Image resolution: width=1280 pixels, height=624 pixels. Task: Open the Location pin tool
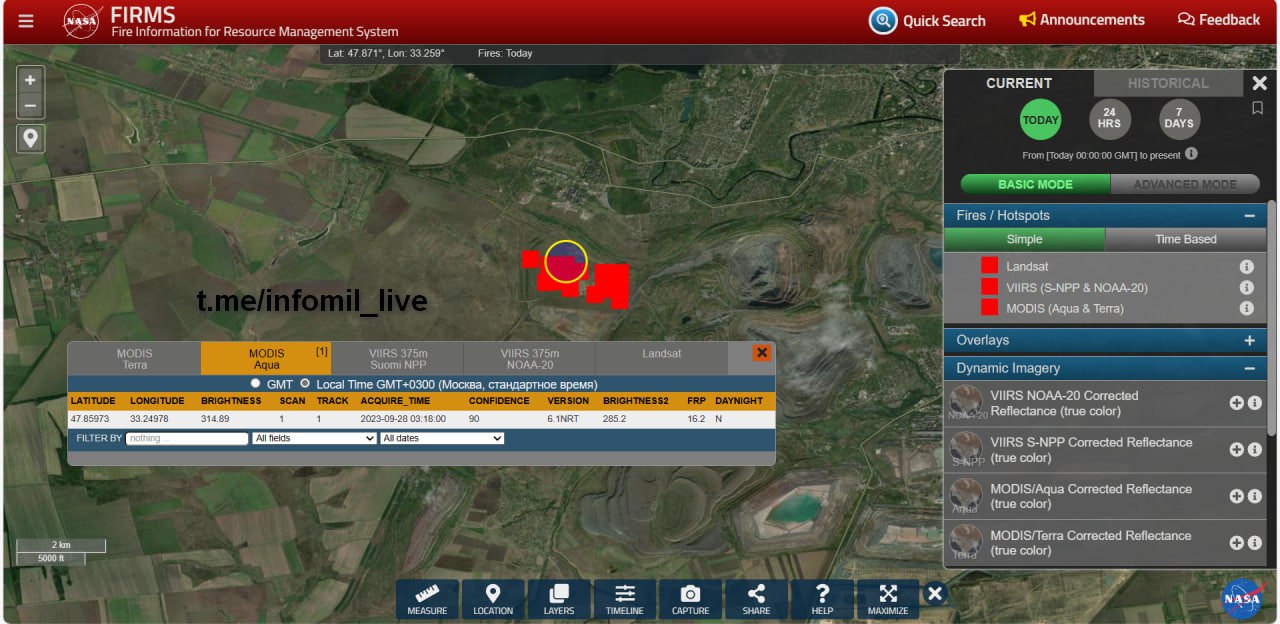tap(492, 599)
